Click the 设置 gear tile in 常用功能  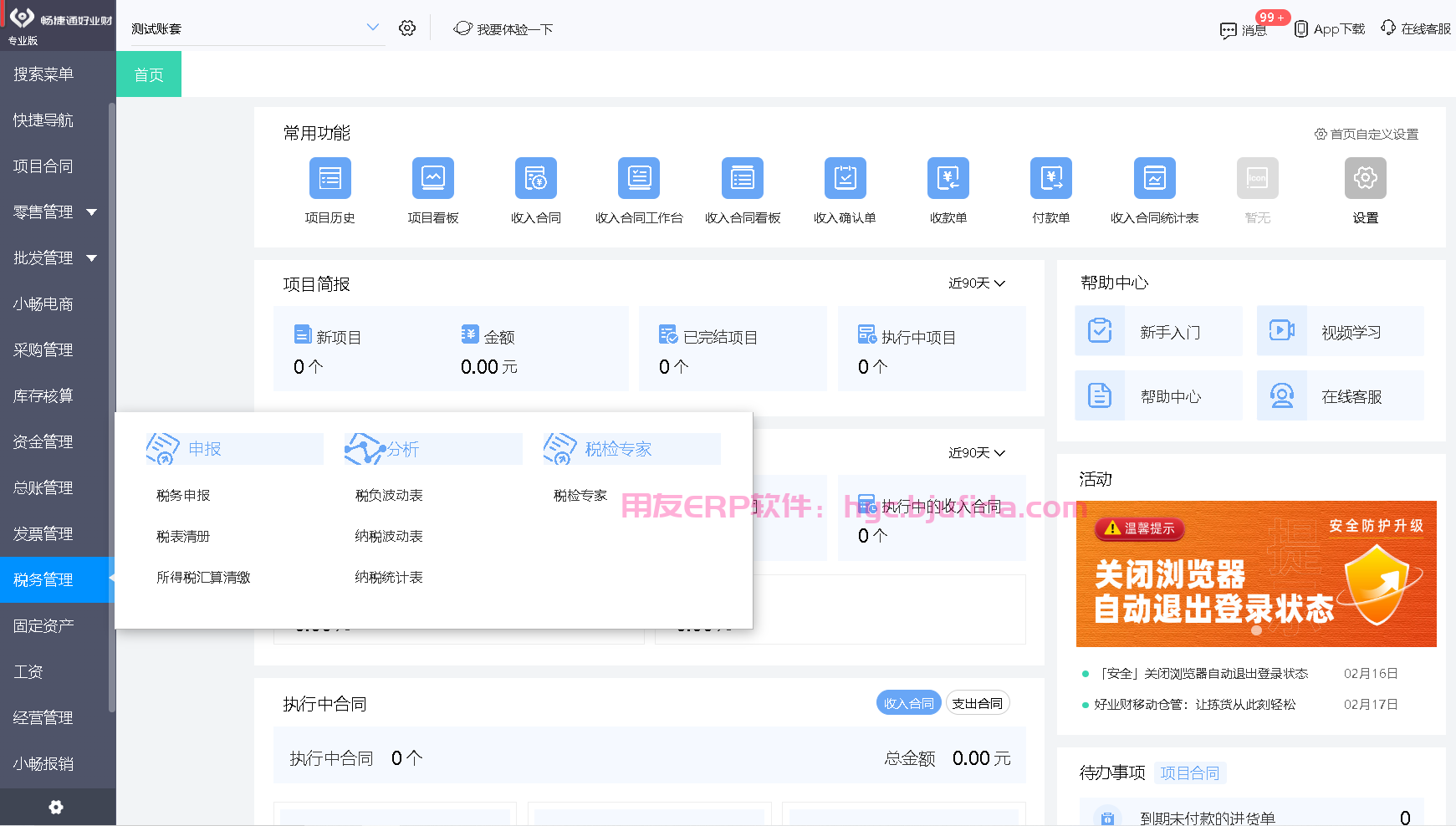[x=1366, y=178]
